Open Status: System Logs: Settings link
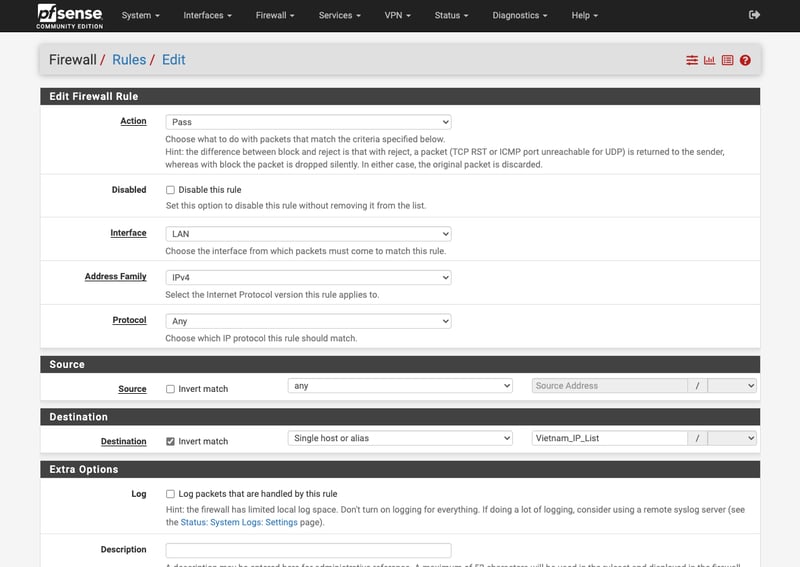This screenshot has height=567, width=800. [251, 522]
